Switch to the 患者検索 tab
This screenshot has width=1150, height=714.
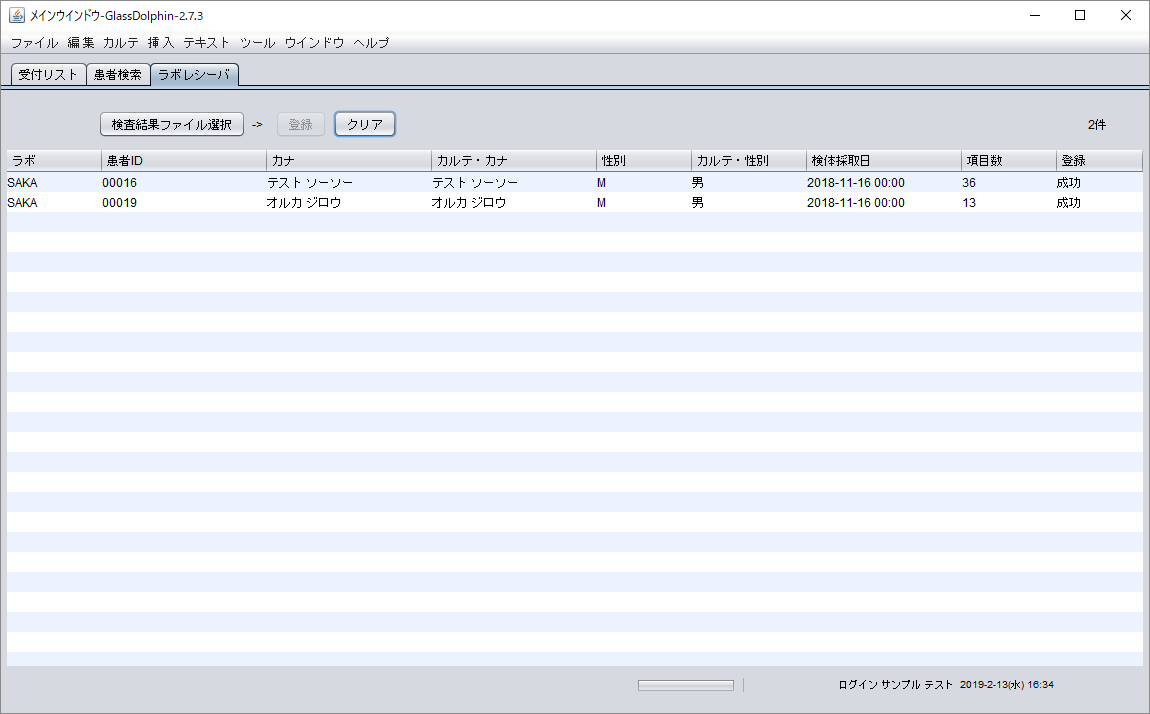pyautogui.click(x=118, y=75)
